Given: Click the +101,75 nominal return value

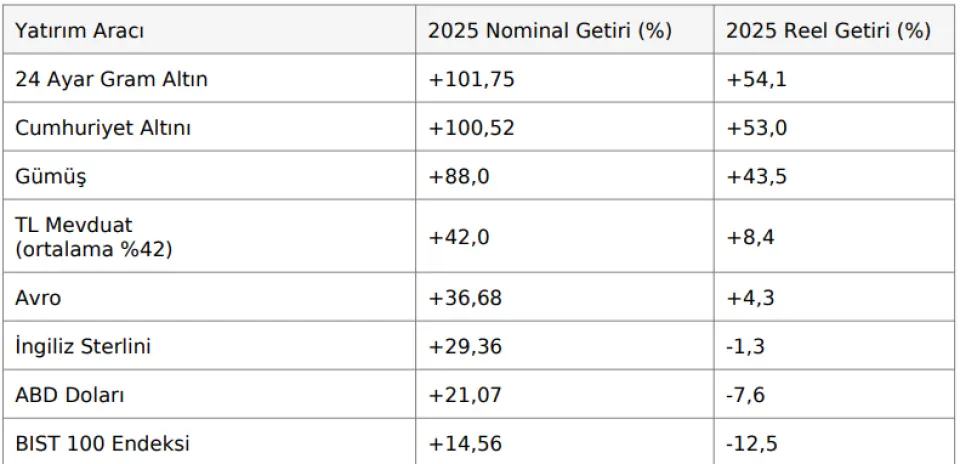Looking at the screenshot, I should click(x=472, y=79).
